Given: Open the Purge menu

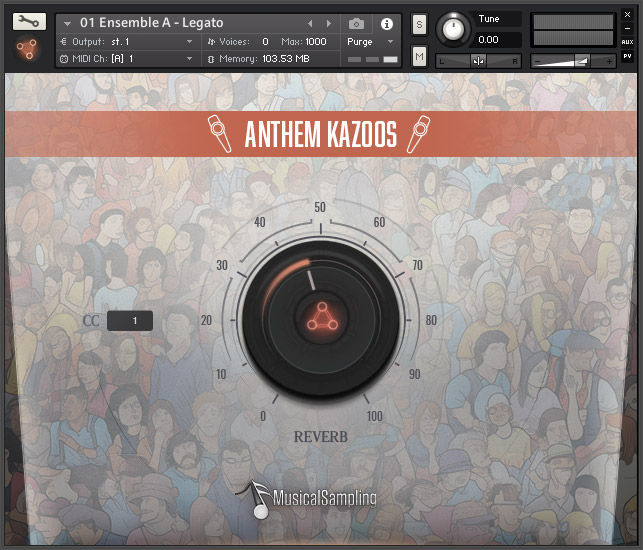Looking at the screenshot, I should coord(370,41).
